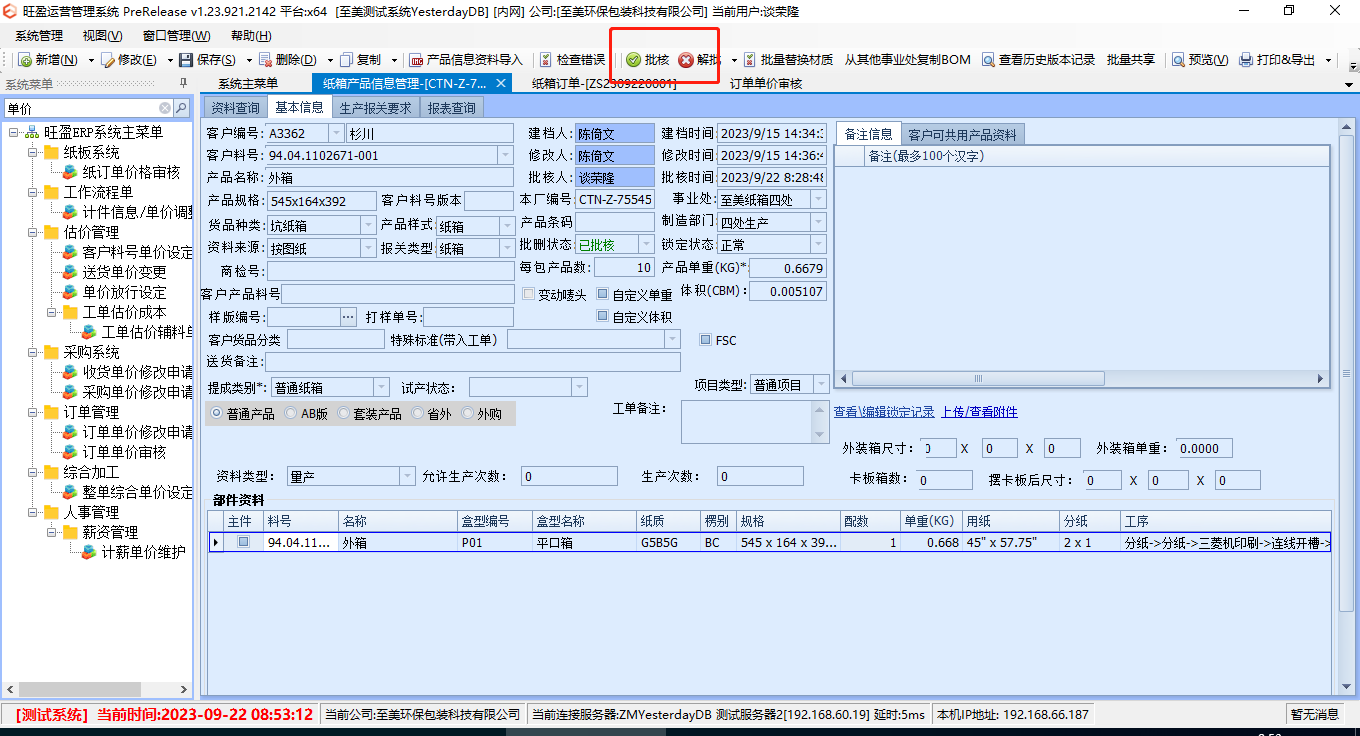Collapse the 采购系统 tree folder
This screenshot has height=736, width=1360.
tap(32, 352)
